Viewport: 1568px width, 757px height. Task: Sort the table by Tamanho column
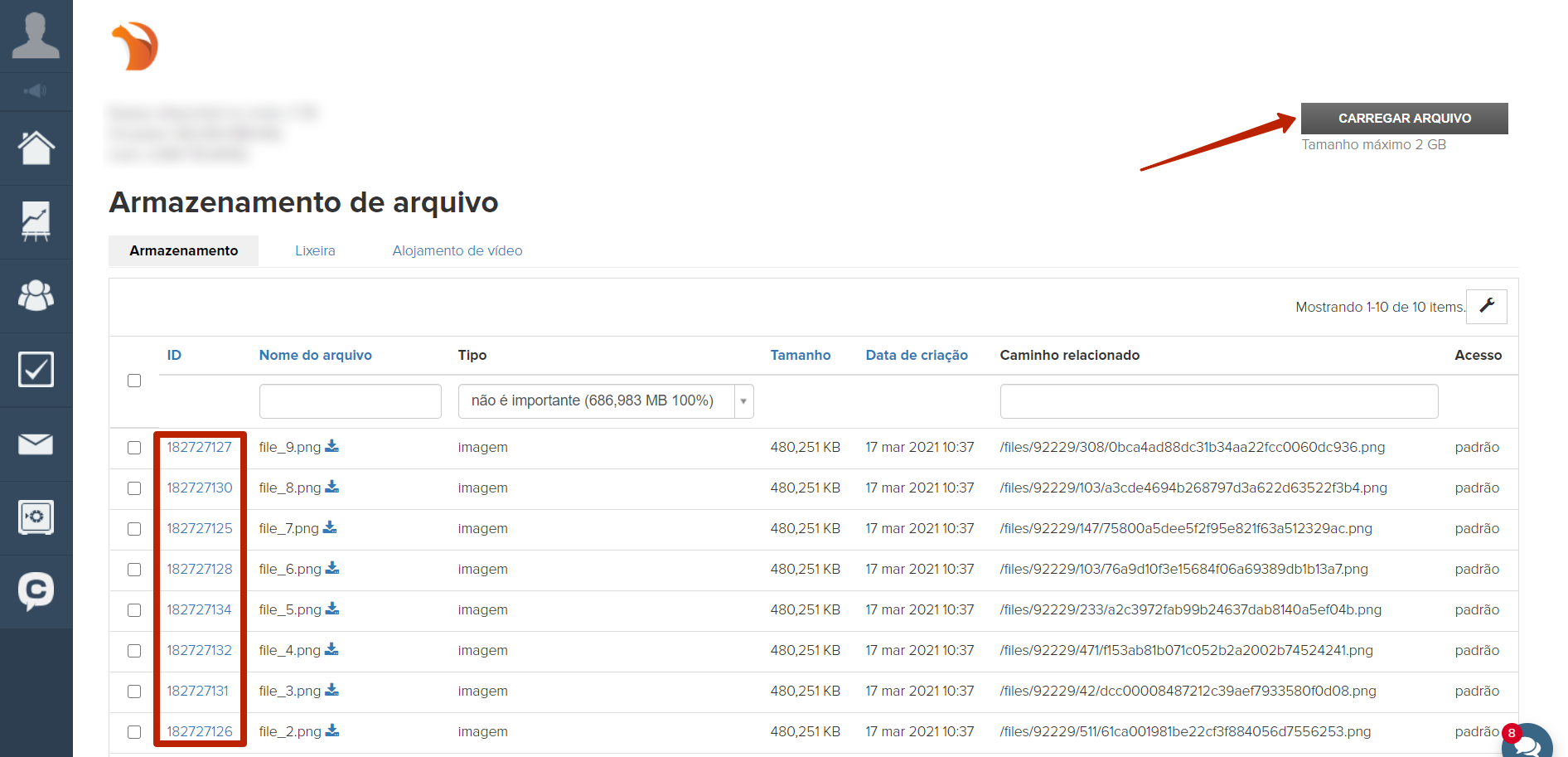click(x=800, y=355)
